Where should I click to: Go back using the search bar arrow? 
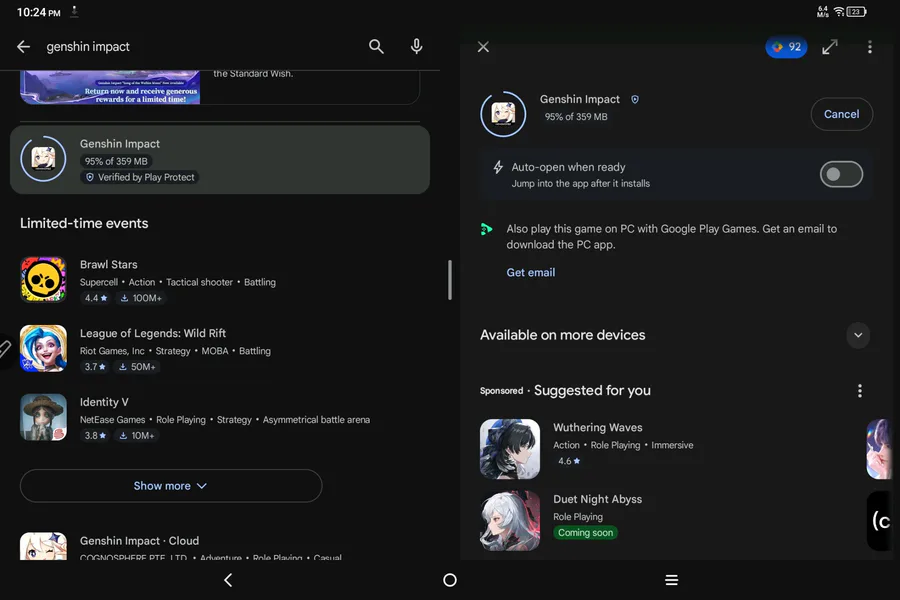[x=23, y=47]
